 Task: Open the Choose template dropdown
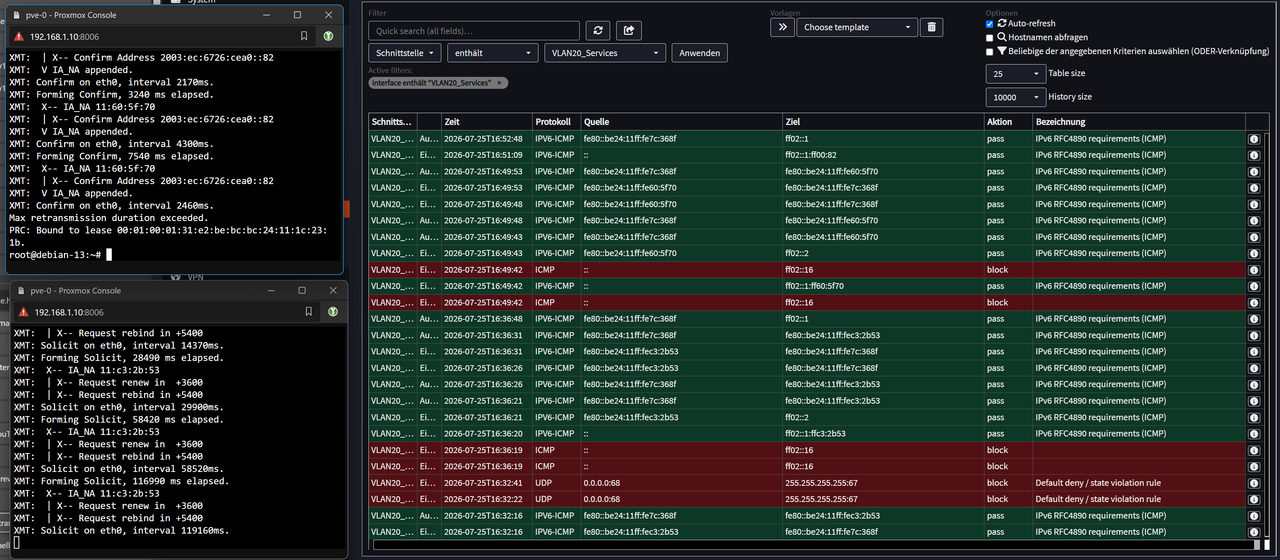(857, 28)
